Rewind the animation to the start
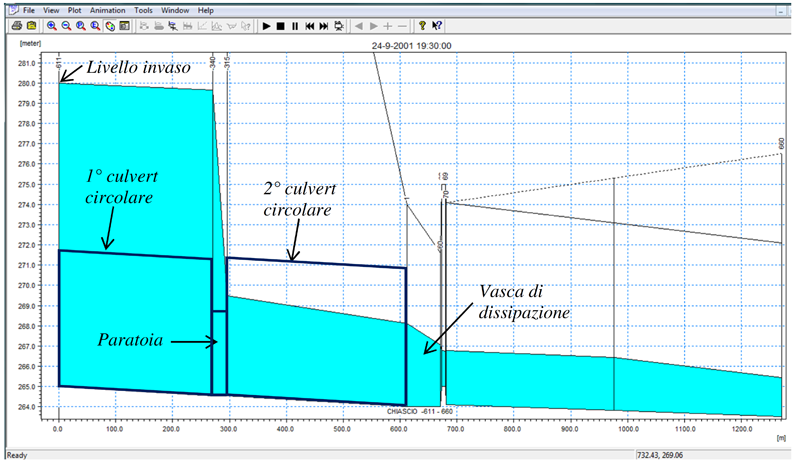800x461 pixels. (310, 25)
